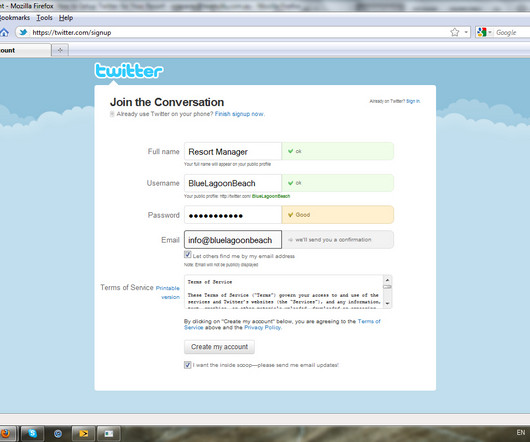530x442 pixels.
Task: Click the Twitter bird site icon in address bar
Action: pos(23,32)
